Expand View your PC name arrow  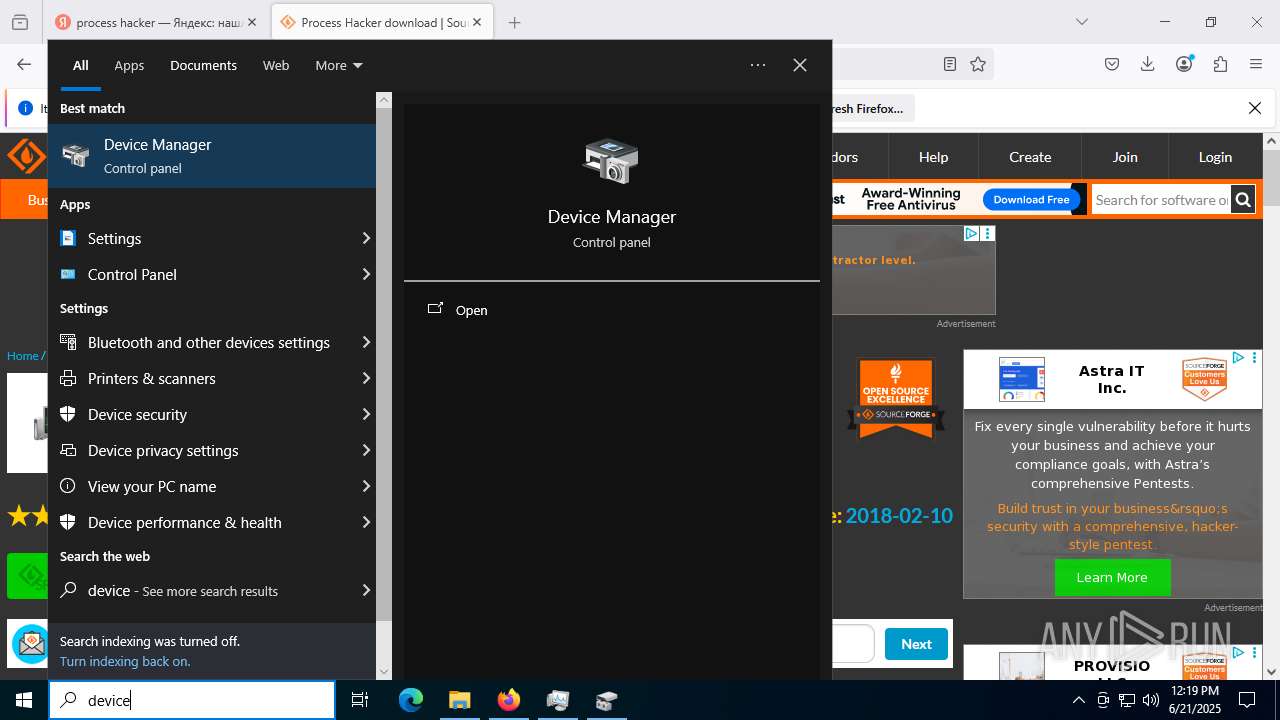(x=366, y=486)
